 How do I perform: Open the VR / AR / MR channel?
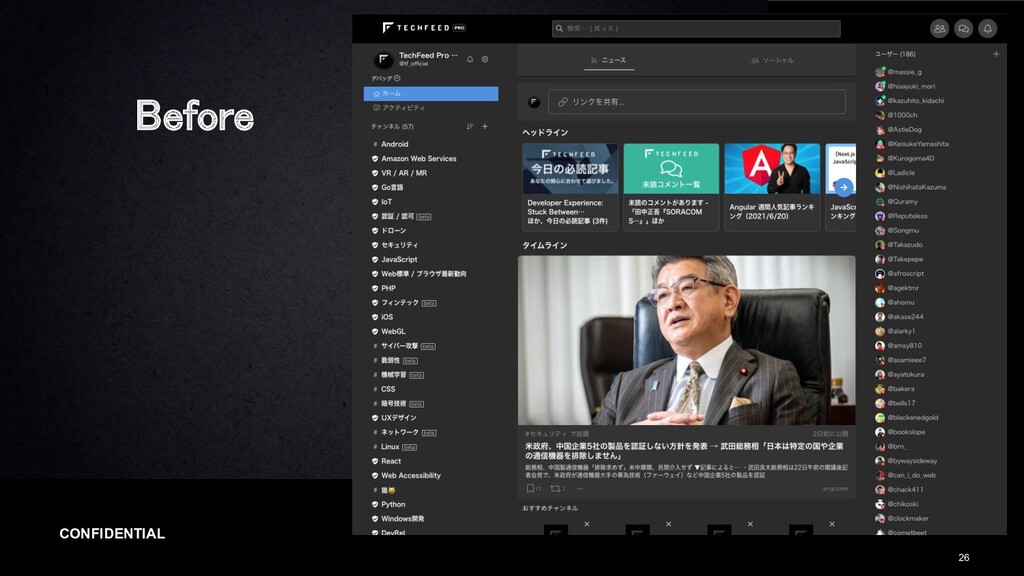click(x=404, y=173)
